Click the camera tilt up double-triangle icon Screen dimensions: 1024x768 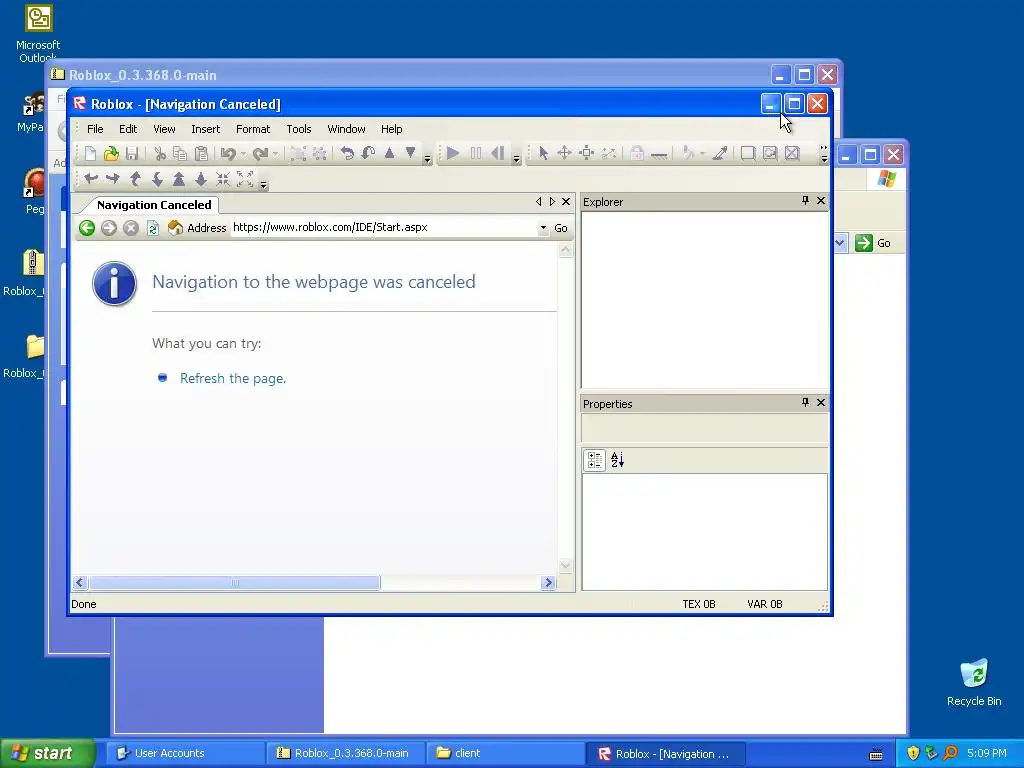point(179,178)
